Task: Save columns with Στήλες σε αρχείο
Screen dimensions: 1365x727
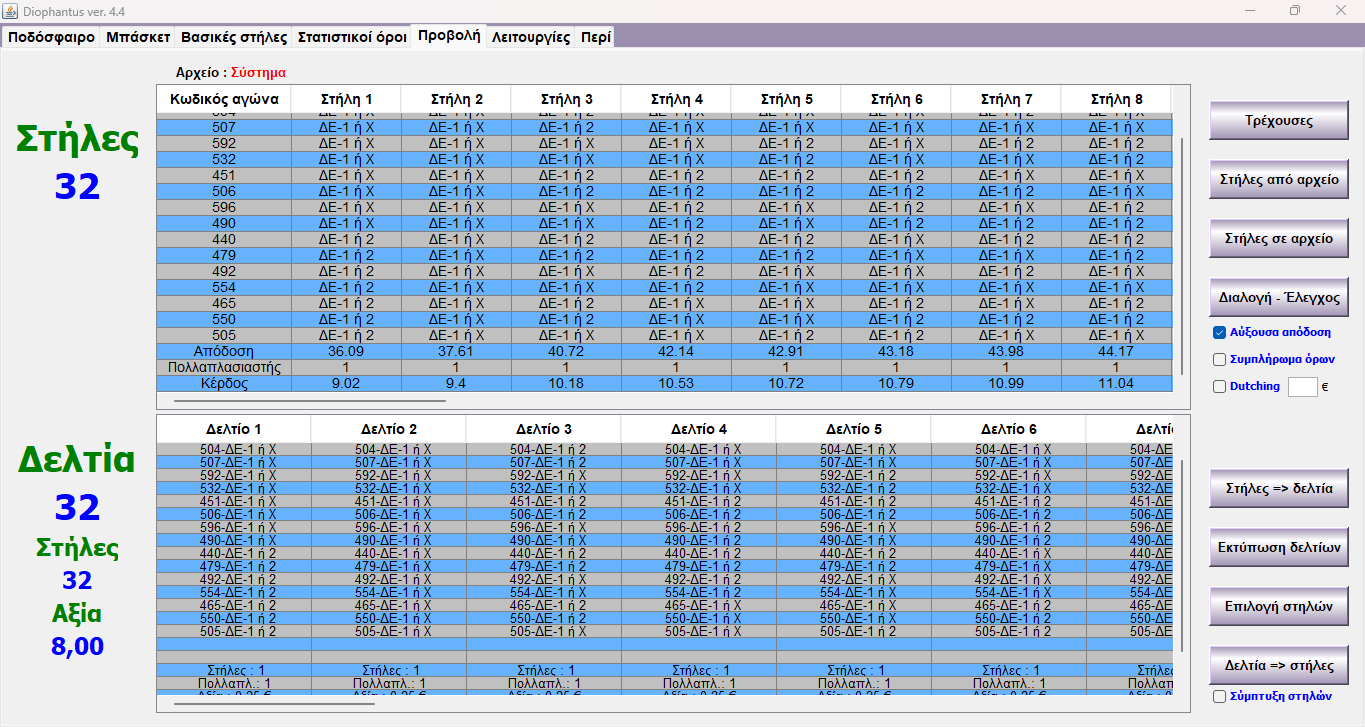Action: (x=1279, y=239)
